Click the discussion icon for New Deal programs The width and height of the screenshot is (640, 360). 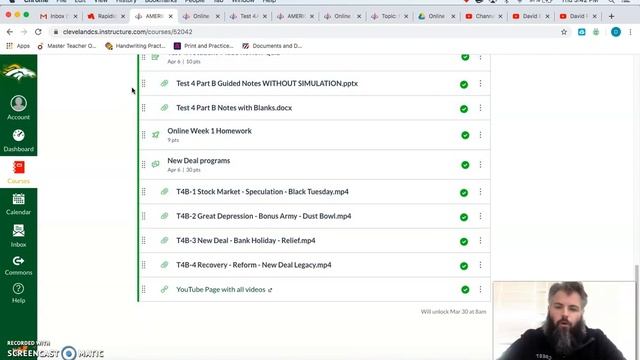[x=156, y=164]
